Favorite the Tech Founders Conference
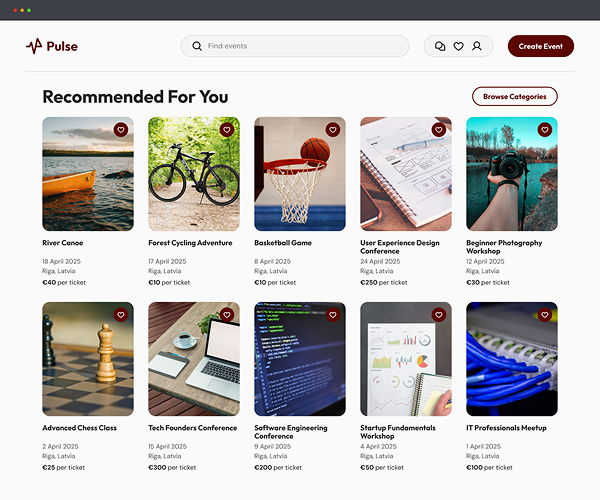Image resolution: width=600 pixels, height=500 pixels. [x=227, y=315]
